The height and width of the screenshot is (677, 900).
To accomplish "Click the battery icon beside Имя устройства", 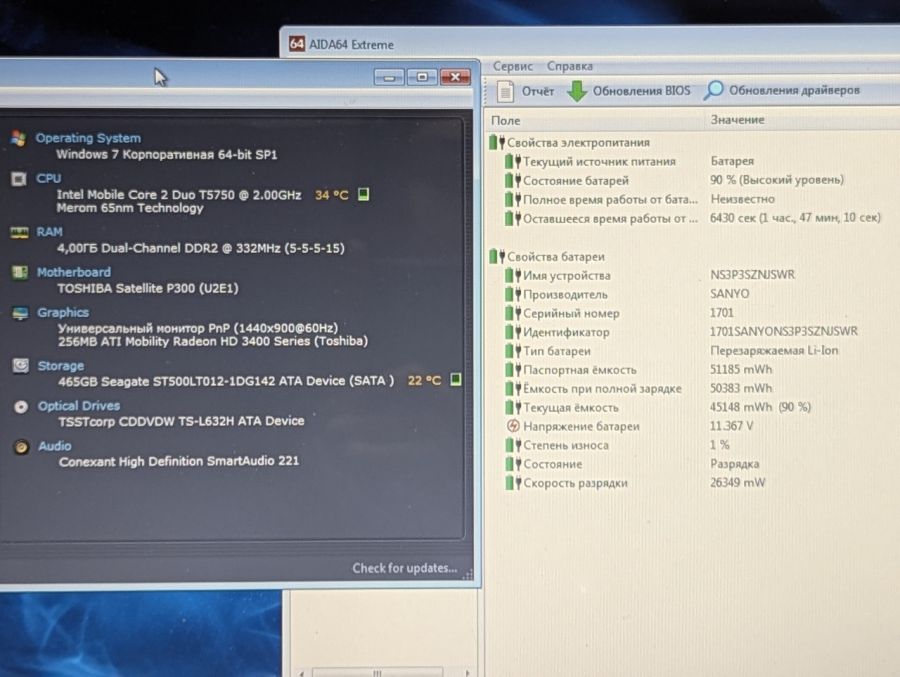I will [x=513, y=276].
